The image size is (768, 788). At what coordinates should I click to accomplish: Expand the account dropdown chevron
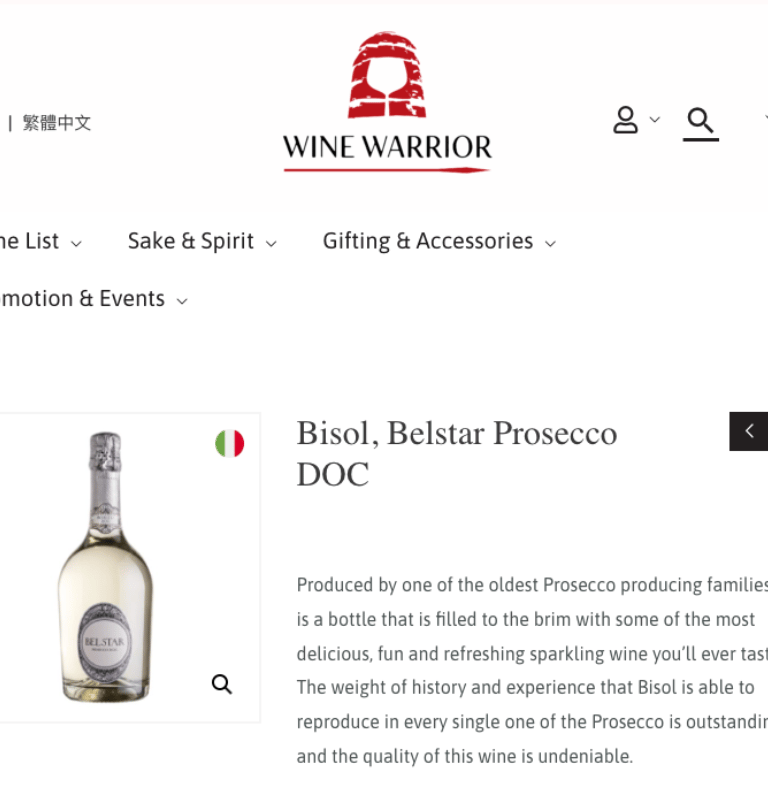[x=654, y=120]
